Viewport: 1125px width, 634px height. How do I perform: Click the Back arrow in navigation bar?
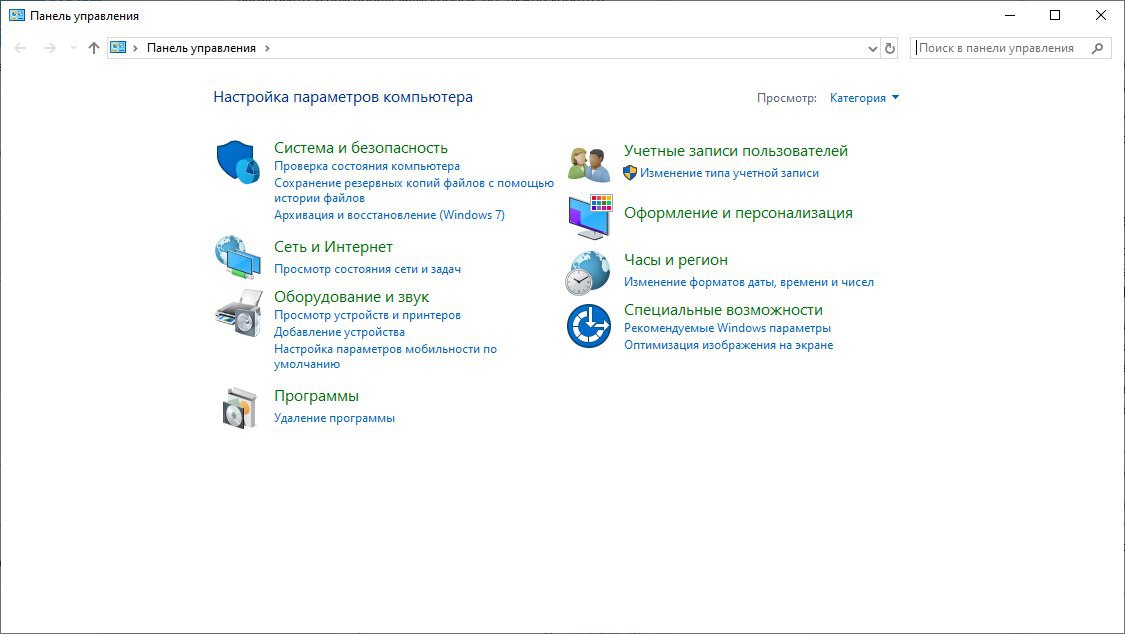coord(20,48)
